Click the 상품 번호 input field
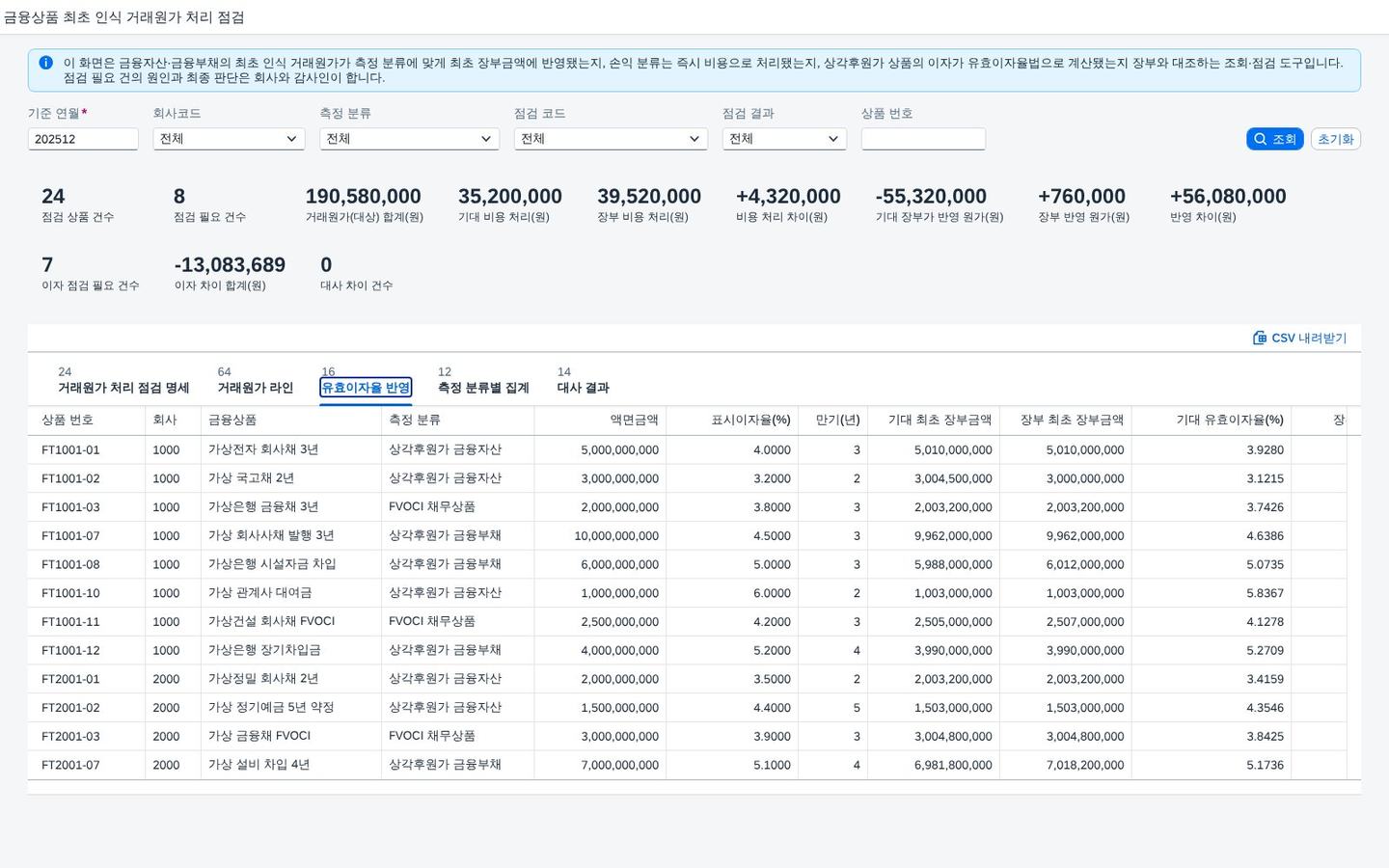This screenshot has width=1389, height=868. click(923, 139)
